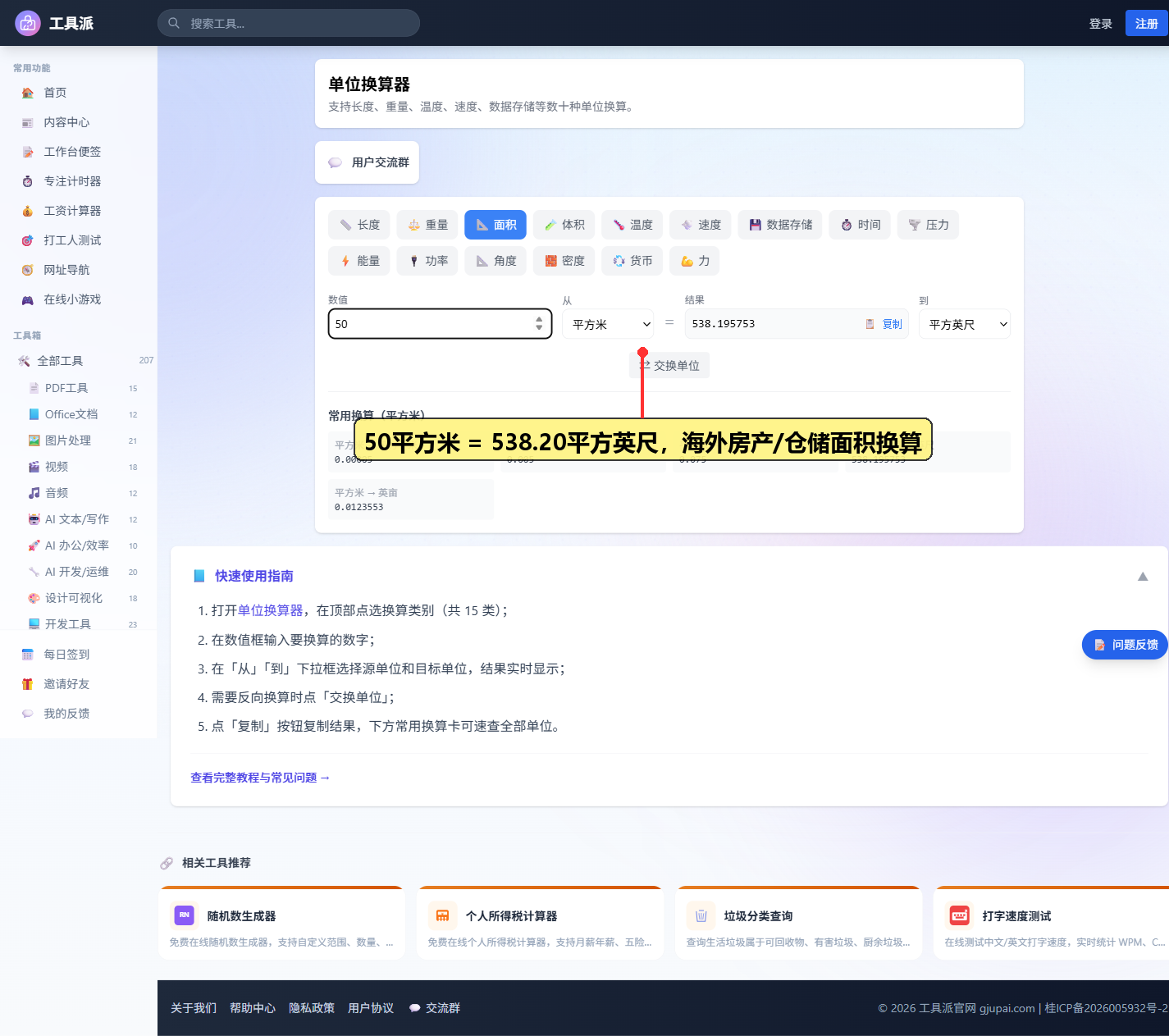This screenshot has height=1036, width=1169.
Task: Switch to 长度 unit tab
Action: pyautogui.click(x=359, y=225)
